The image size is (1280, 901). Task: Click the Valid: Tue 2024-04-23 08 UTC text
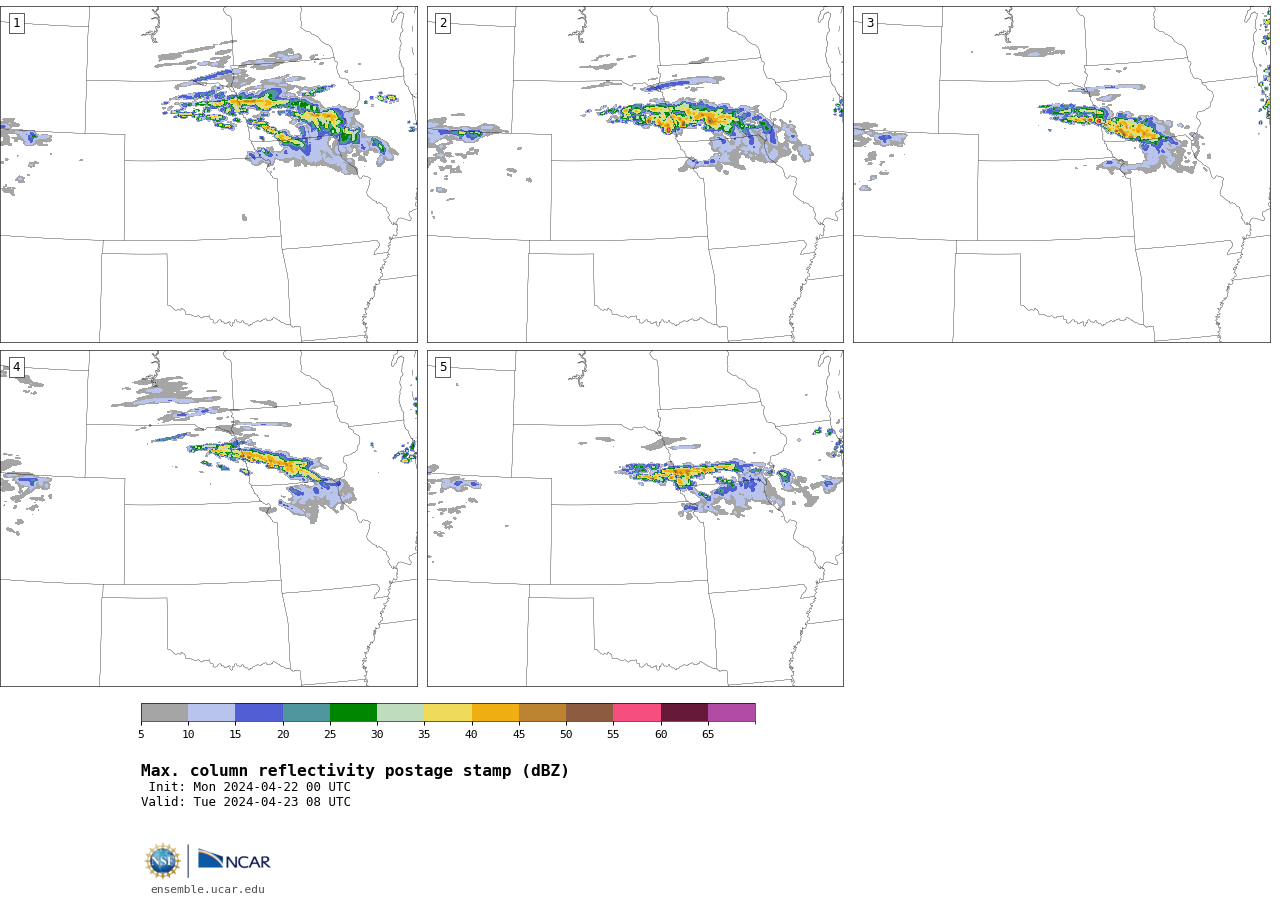[x=246, y=802]
